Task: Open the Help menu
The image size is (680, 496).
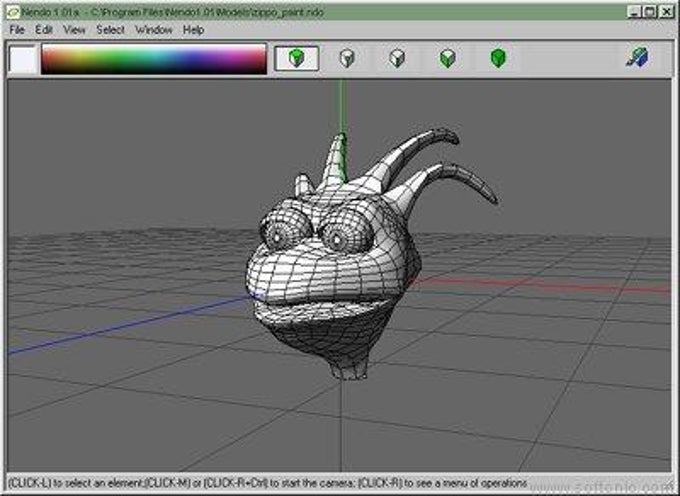Action: pyautogui.click(x=193, y=30)
